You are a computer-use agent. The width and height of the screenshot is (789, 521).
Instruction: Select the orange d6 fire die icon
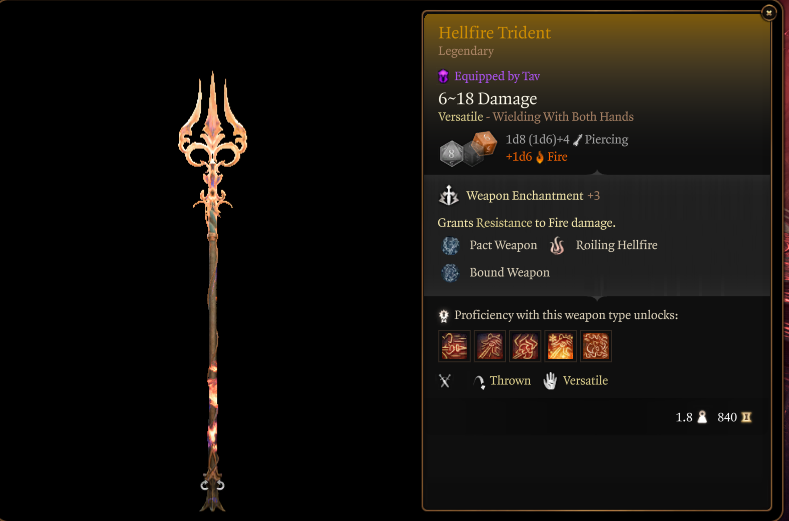click(485, 143)
